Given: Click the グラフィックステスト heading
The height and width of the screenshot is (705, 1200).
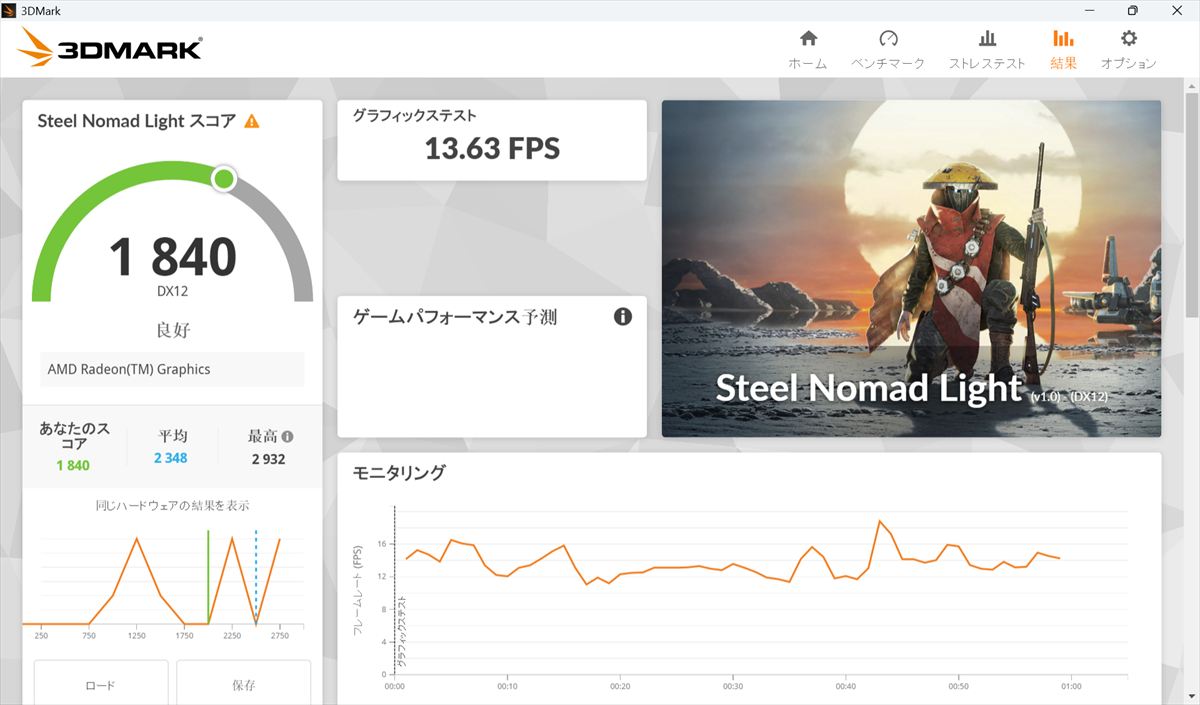Looking at the screenshot, I should 414,116.
